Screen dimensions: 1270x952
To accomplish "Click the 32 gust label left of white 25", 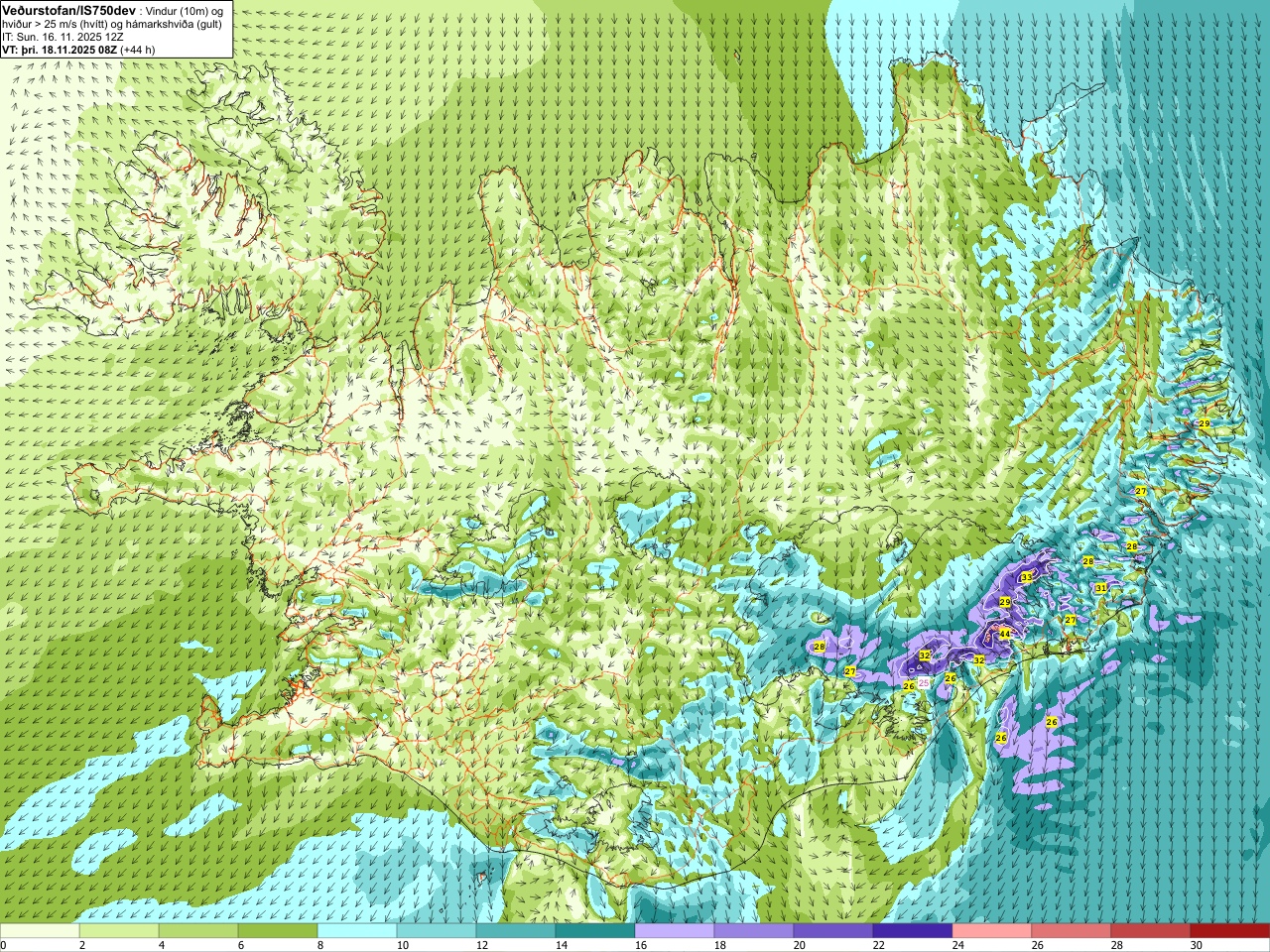I will [924, 655].
